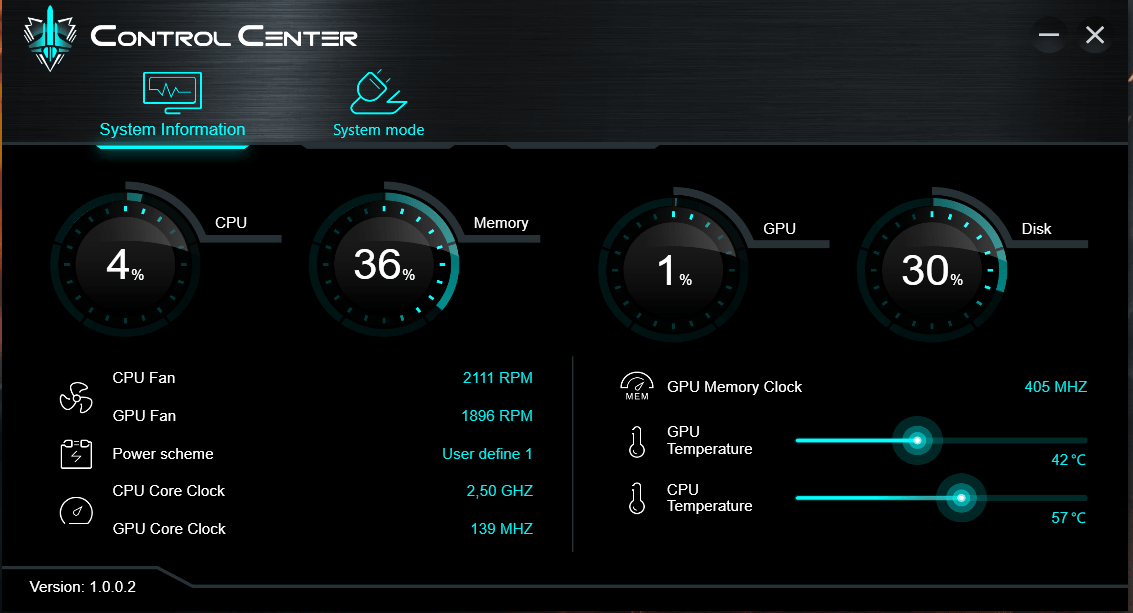Click the CPU gauge label
The height and width of the screenshot is (613, 1133).
pos(231,223)
